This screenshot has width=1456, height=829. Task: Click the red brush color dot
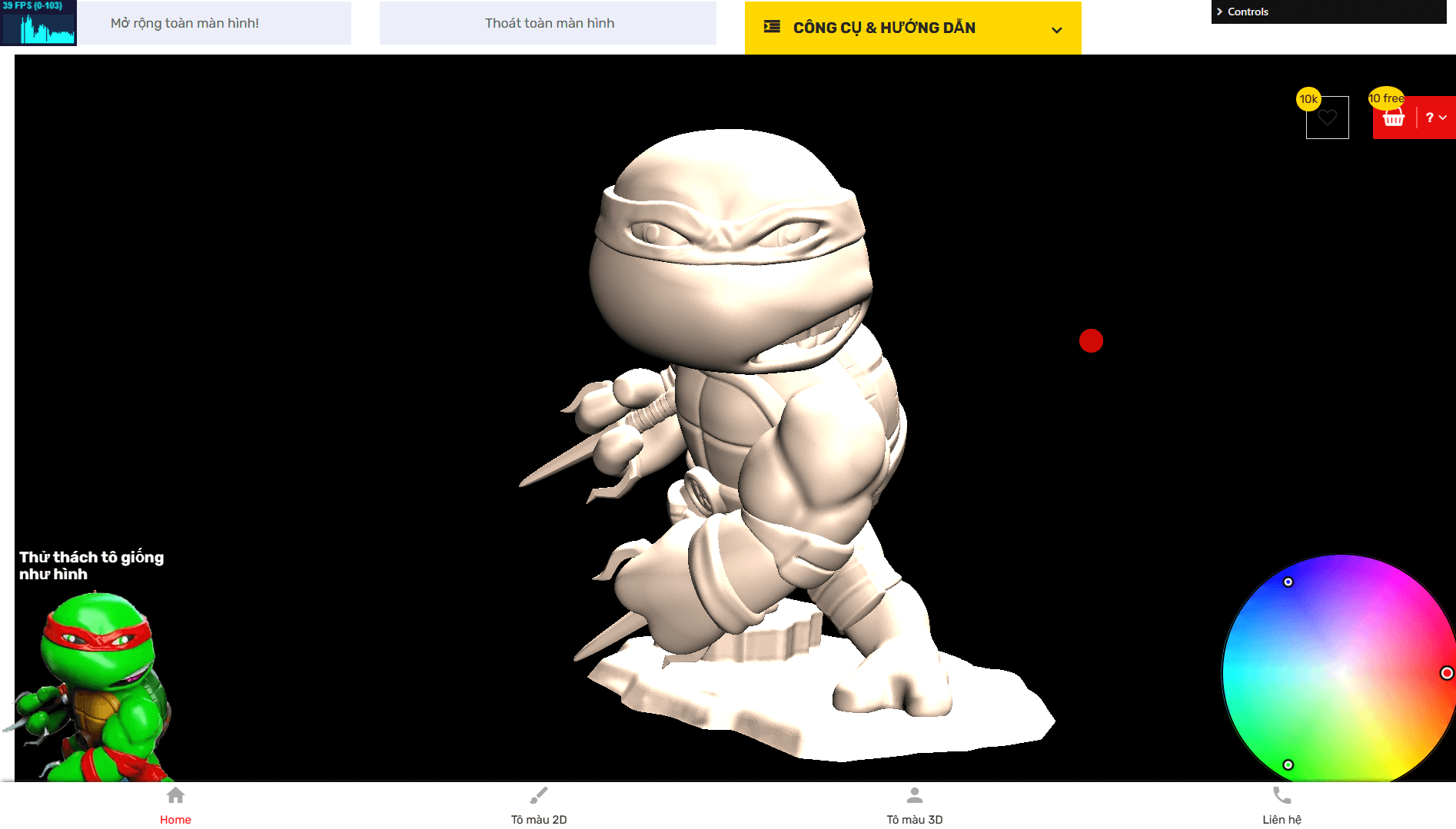1091,340
